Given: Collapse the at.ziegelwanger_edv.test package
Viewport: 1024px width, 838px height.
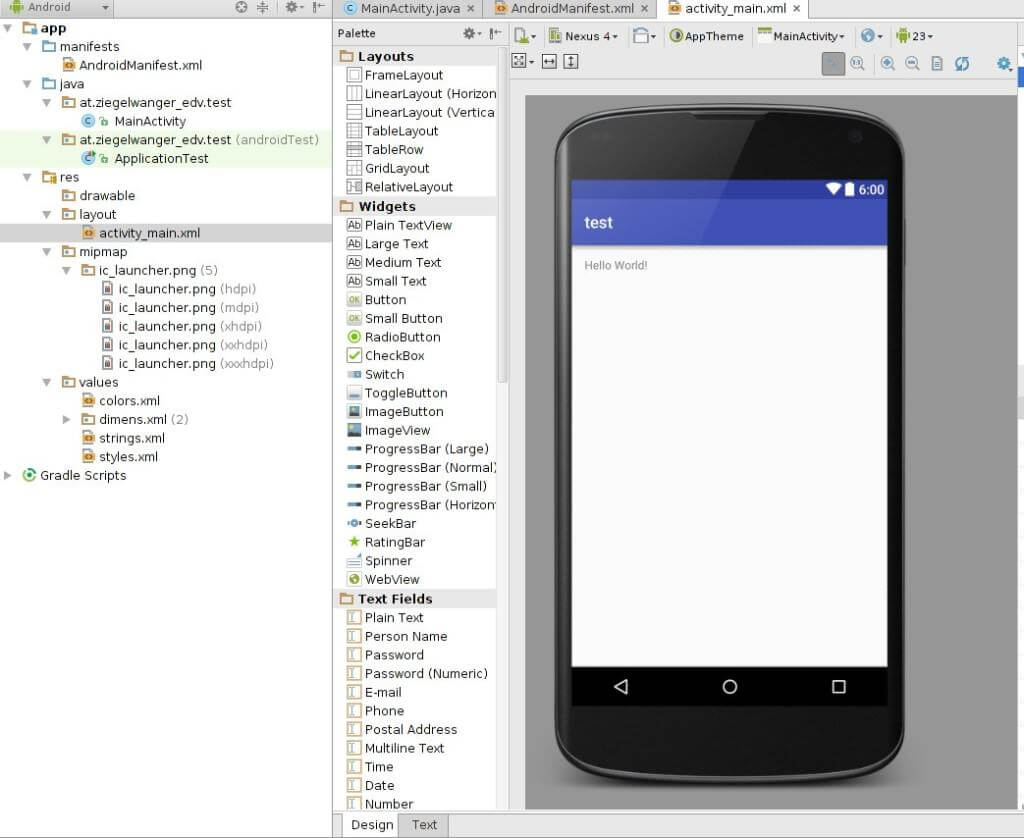Looking at the screenshot, I should 46,102.
